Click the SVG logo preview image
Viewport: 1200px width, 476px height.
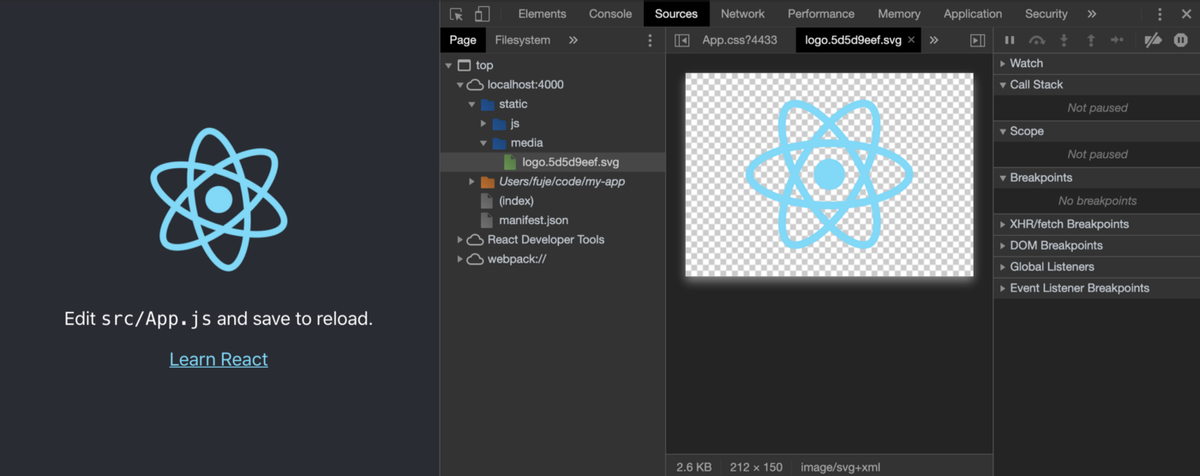829,174
